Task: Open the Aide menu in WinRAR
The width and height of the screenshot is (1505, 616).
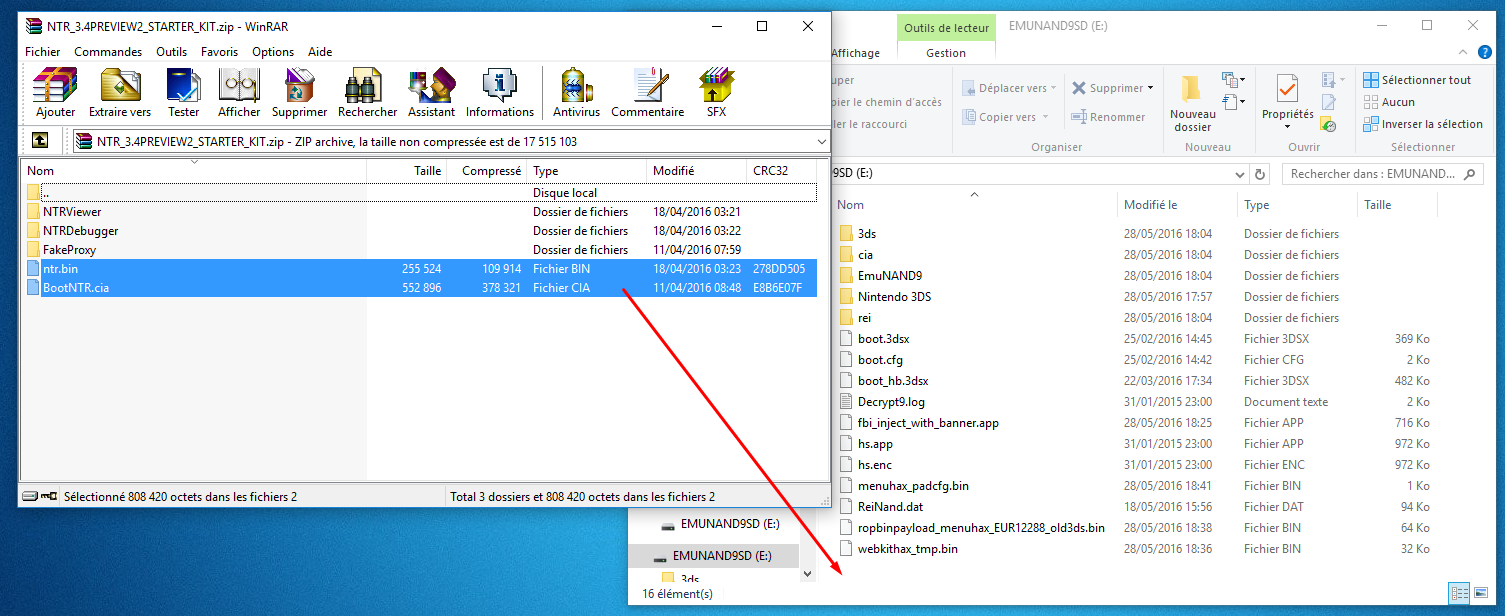Action: pos(320,52)
